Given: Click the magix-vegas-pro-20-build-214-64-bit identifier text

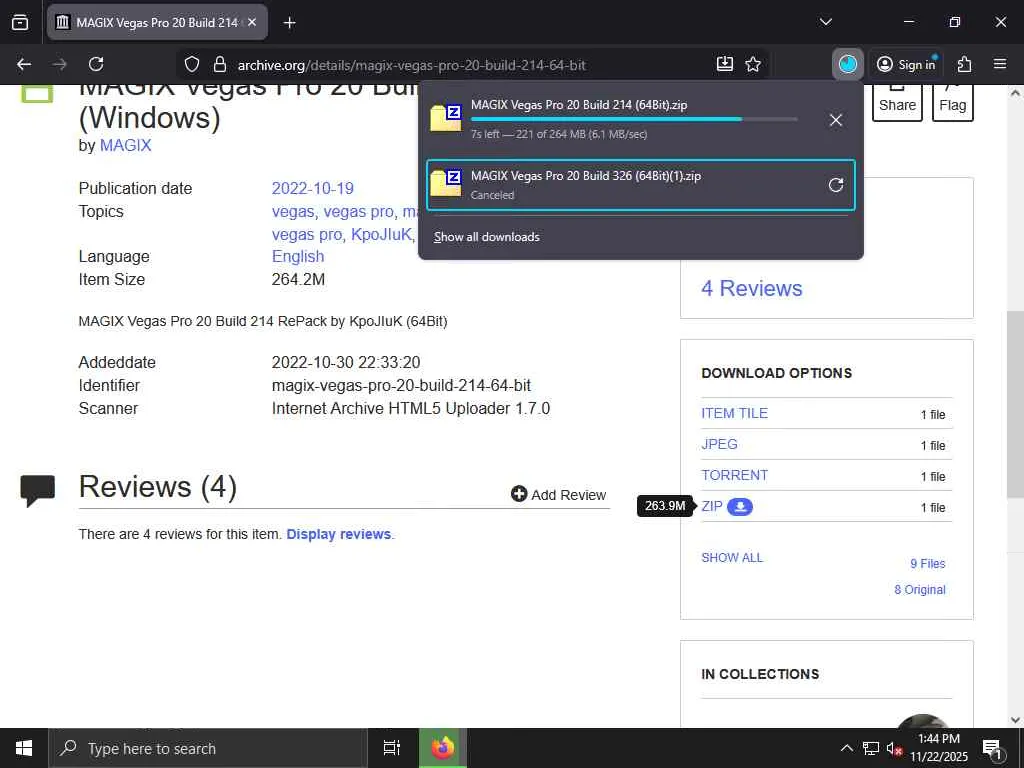Looking at the screenshot, I should point(401,385).
